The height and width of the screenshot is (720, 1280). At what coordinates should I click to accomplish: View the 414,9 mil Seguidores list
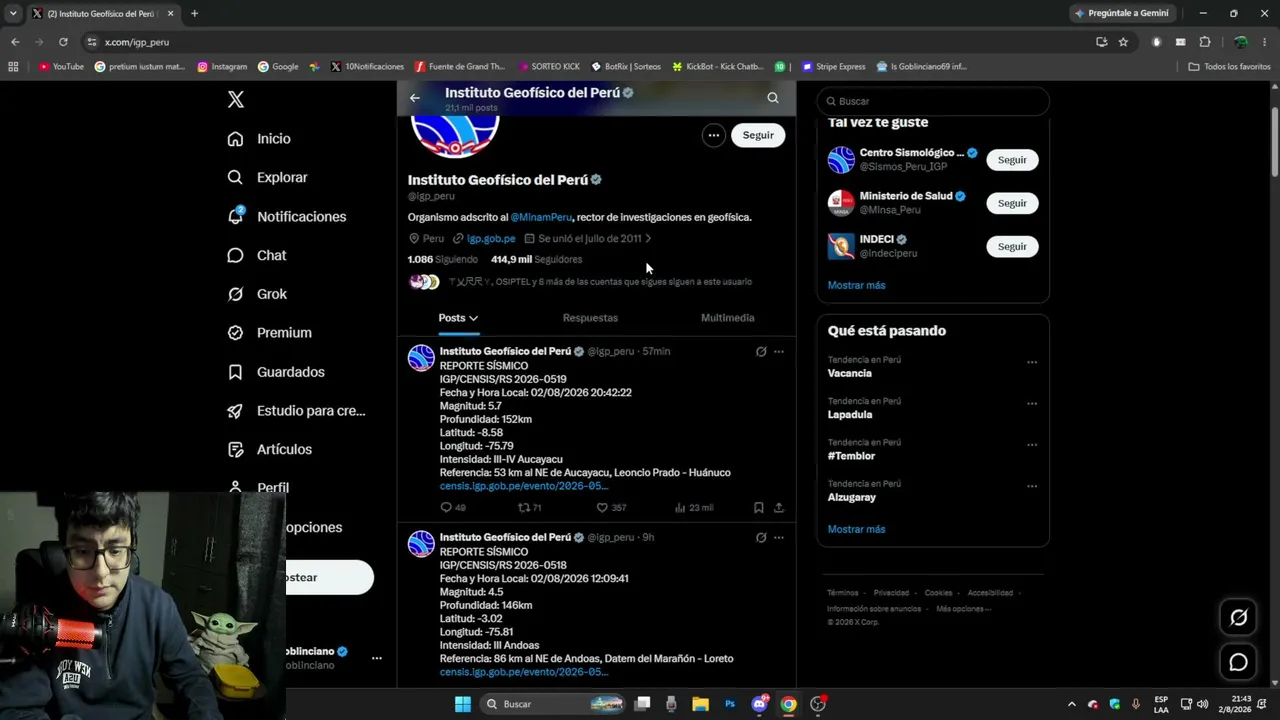tap(536, 260)
